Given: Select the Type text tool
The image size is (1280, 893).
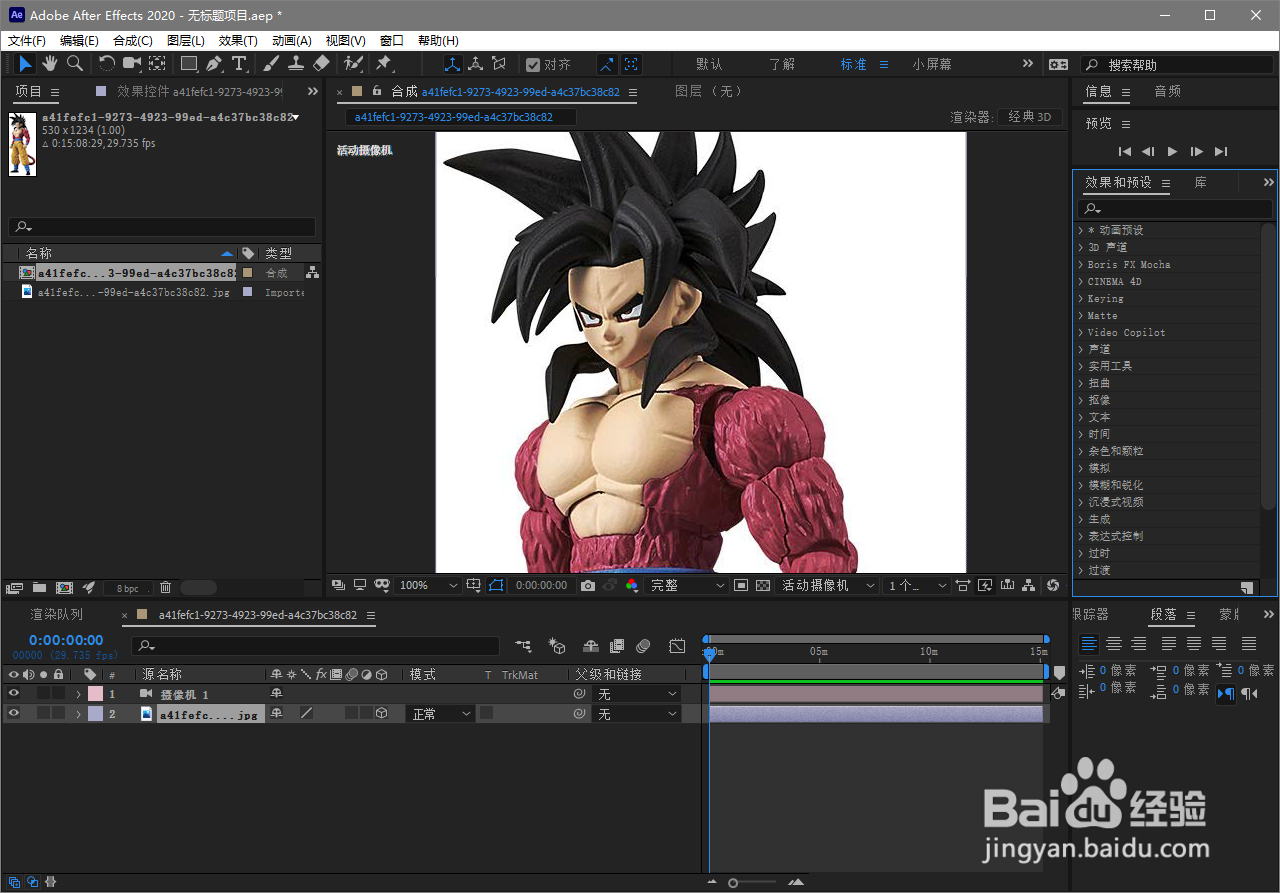Looking at the screenshot, I should 239,64.
